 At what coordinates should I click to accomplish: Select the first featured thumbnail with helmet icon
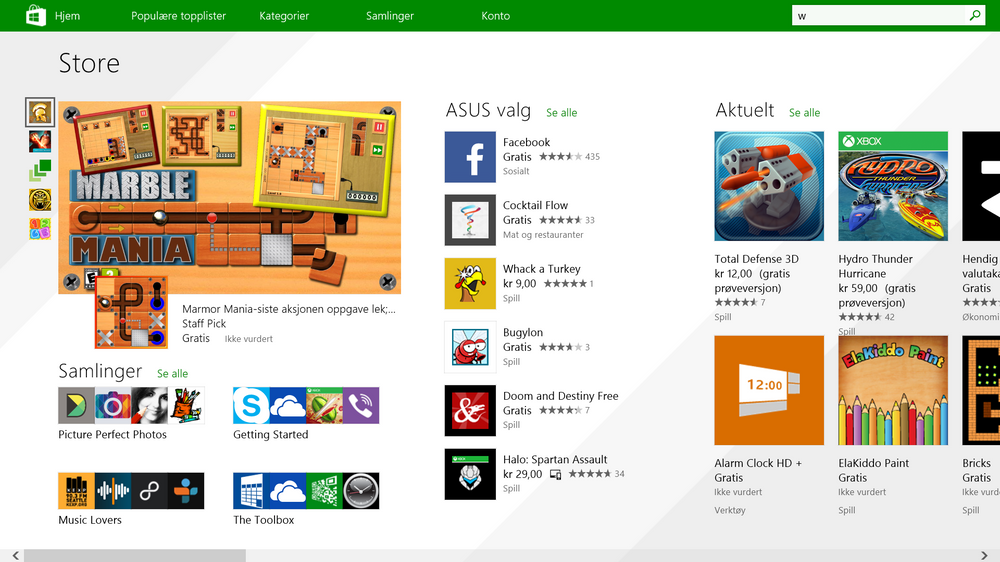tap(40, 112)
